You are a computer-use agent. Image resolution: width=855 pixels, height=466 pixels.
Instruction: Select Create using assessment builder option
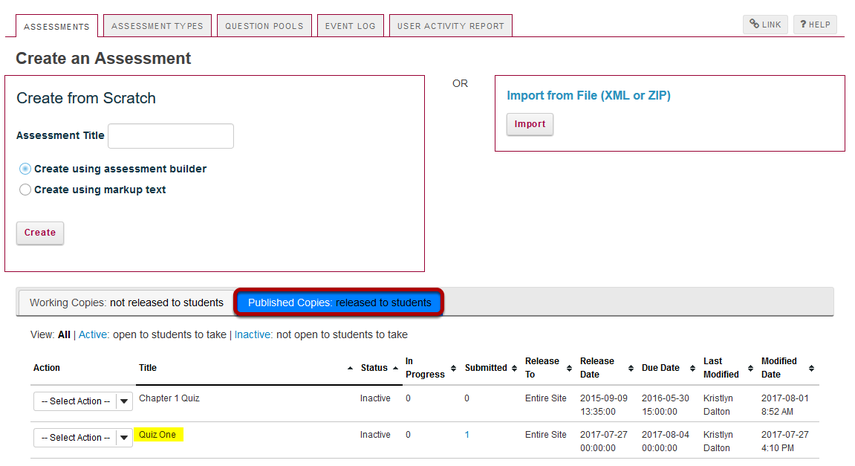(25, 169)
